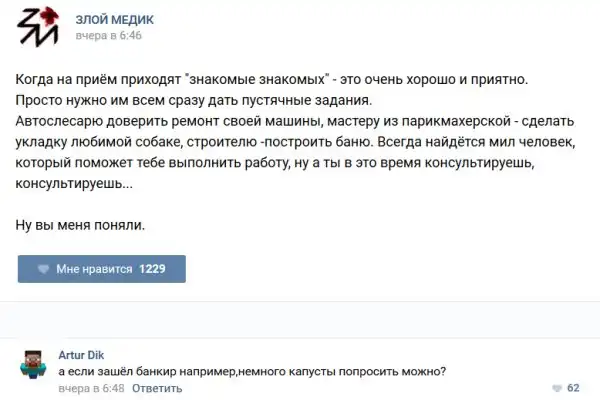Reply to the comment via "Ответить"
This screenshot has height=400, width=600.
pyautogui.click(x=156, y=387)
